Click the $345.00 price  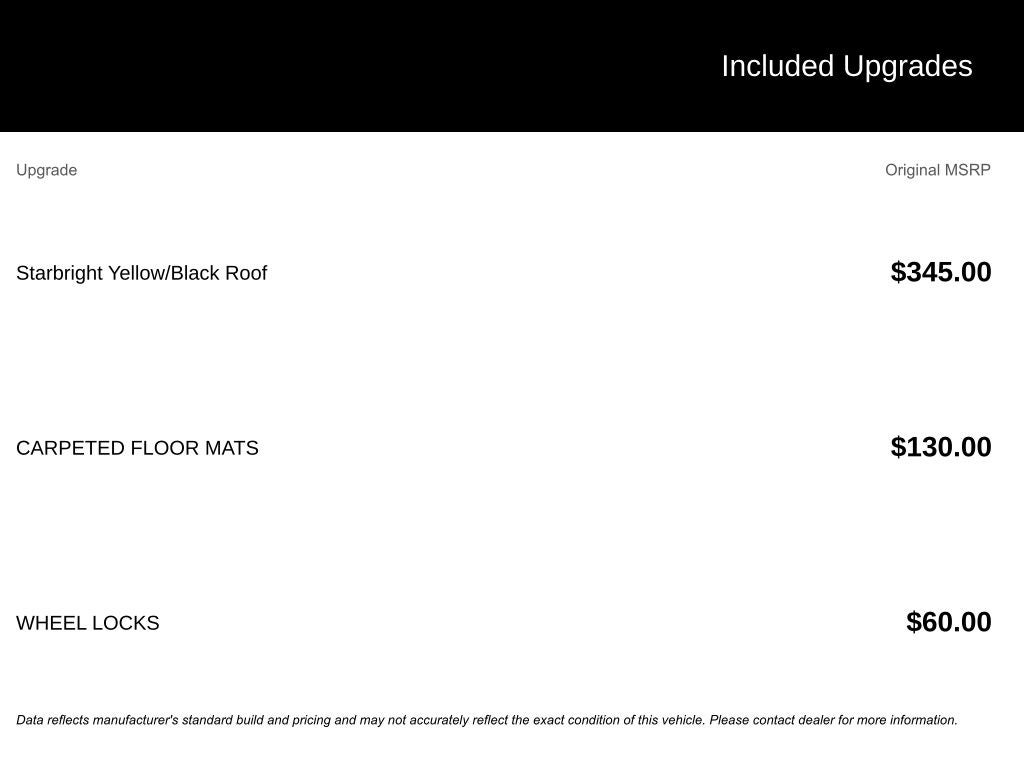click(x=940, y=272)
